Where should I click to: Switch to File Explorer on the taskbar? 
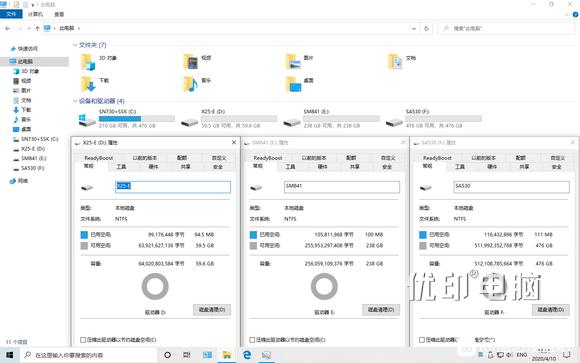point(227,355)
